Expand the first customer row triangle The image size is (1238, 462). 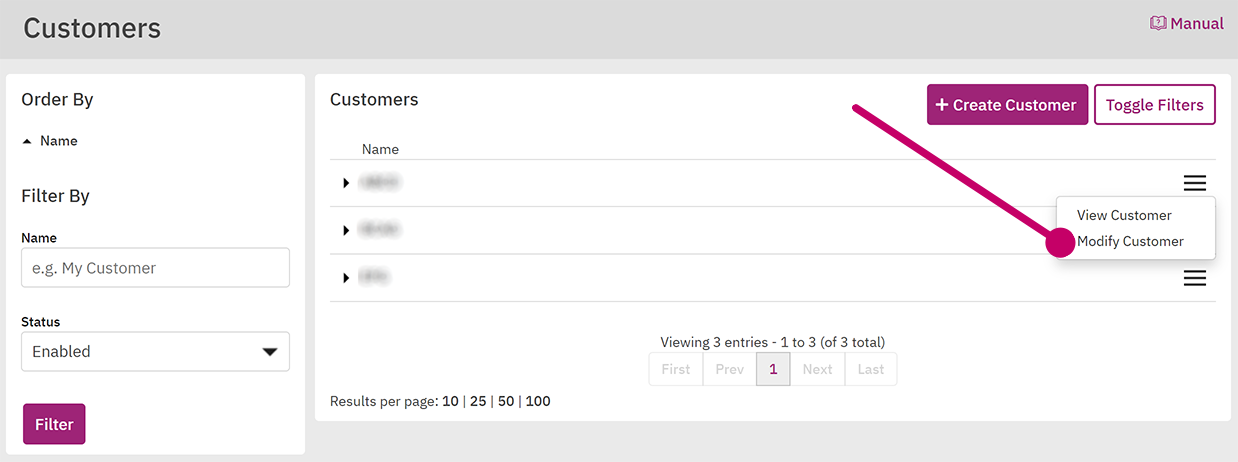346,183
